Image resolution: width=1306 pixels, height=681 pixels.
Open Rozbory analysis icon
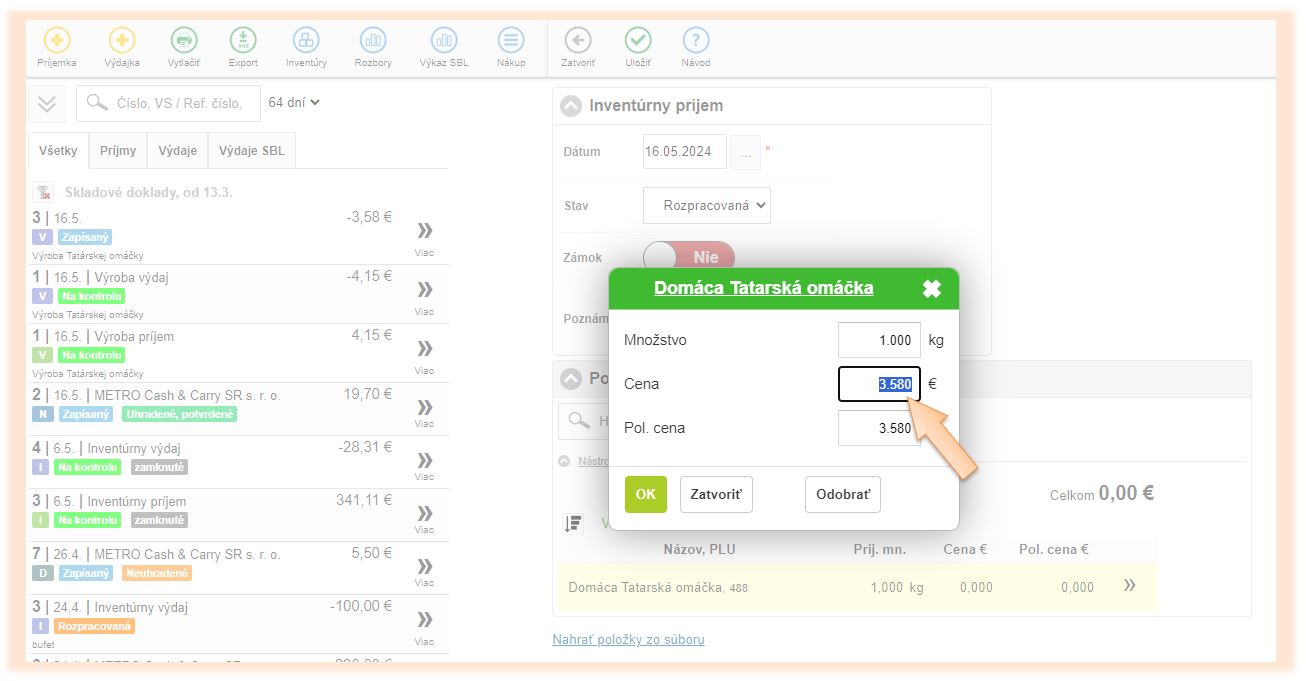pyautogui.click(x=373, y=41)
